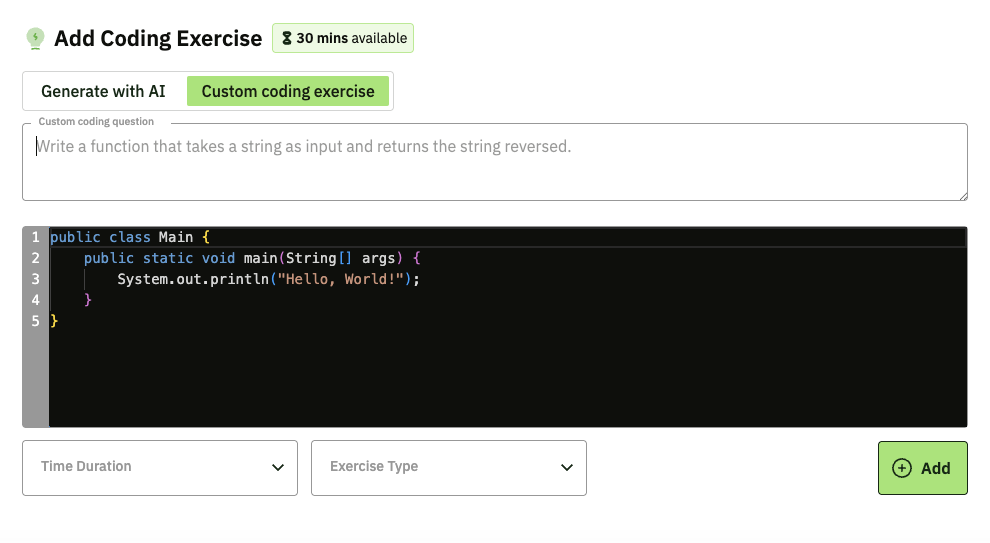Click line number 5 in the code gutter
The image size is (990, 543).
point(35,321)
